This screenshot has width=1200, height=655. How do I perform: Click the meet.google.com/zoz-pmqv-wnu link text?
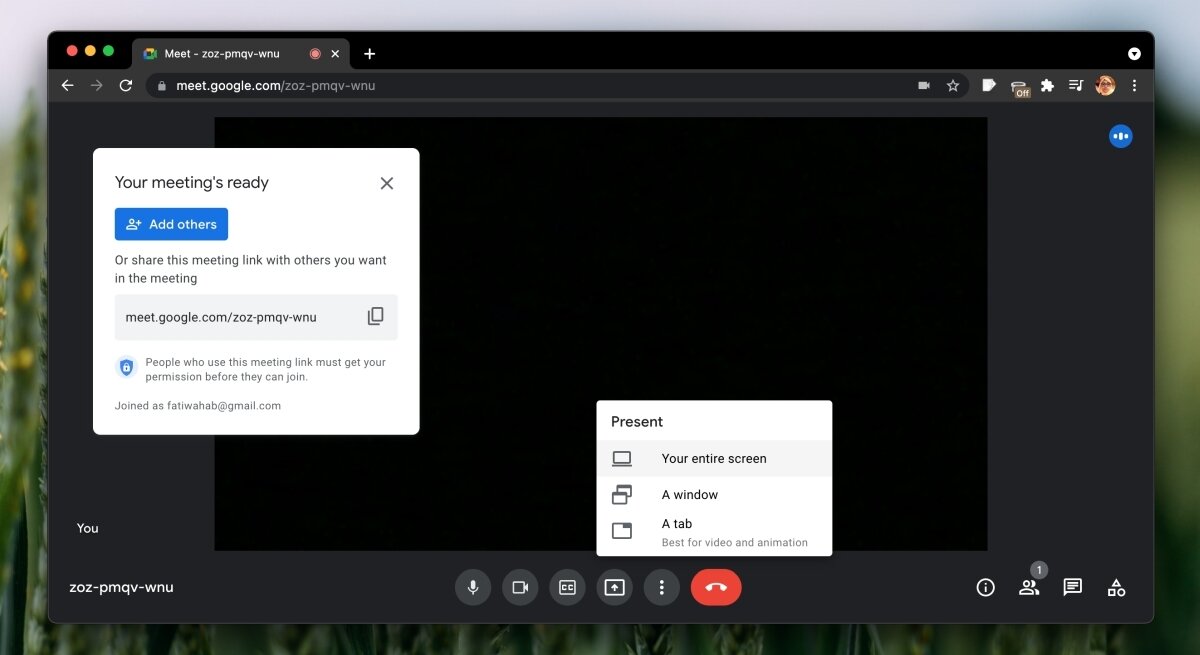coord(221,317)
